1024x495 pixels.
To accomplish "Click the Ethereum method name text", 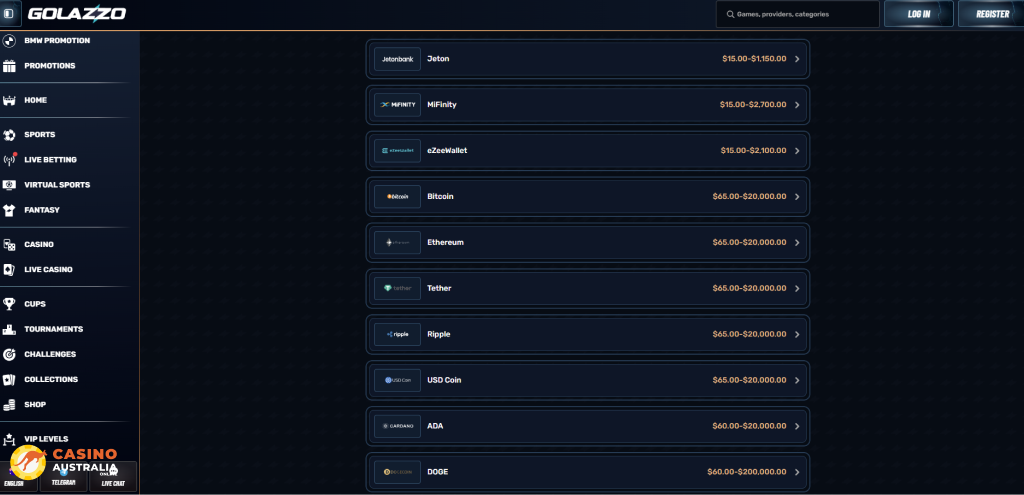I will [x=445, y=242].
